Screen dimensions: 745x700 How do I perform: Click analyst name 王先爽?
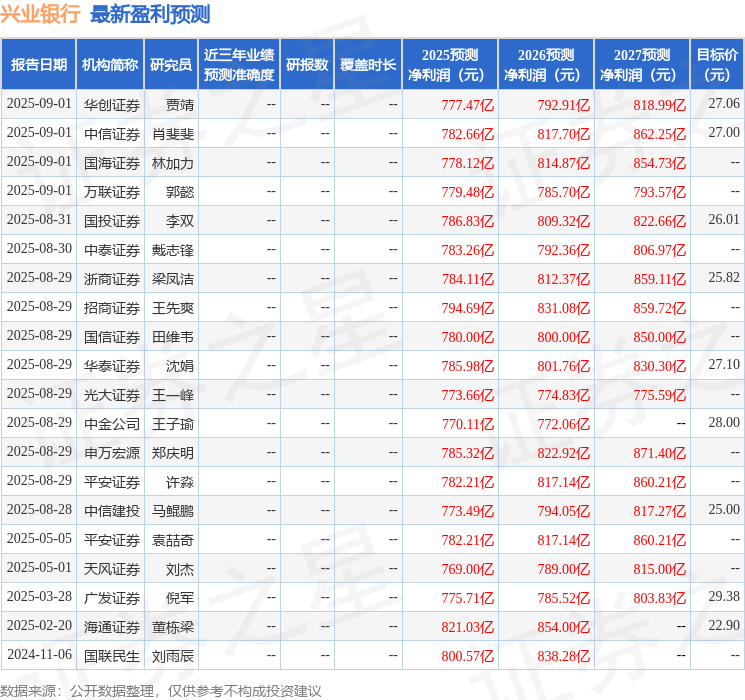coord(172,308)
